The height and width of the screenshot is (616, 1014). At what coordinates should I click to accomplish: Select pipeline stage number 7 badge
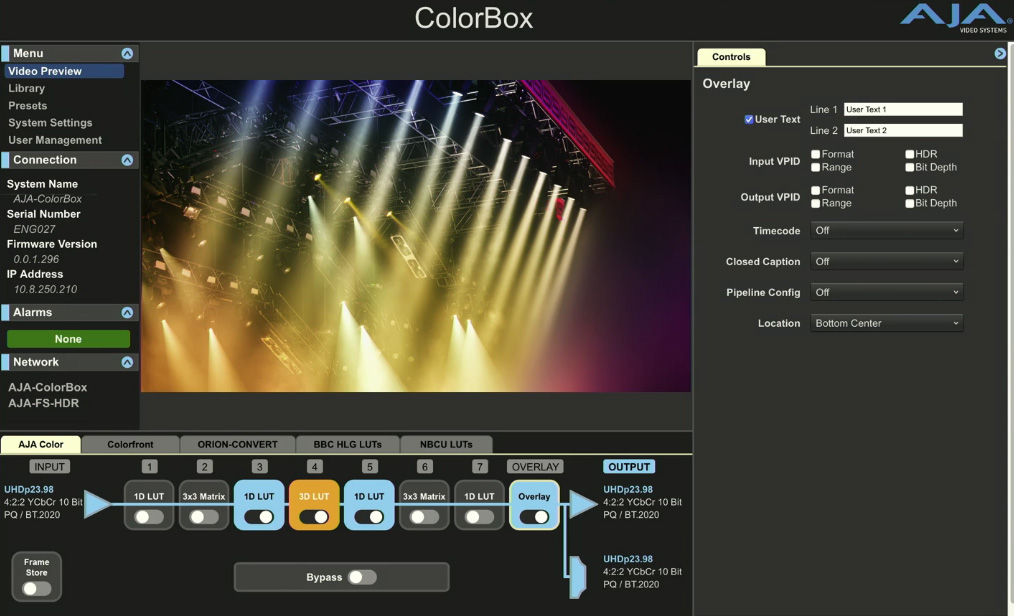(479, 467)
